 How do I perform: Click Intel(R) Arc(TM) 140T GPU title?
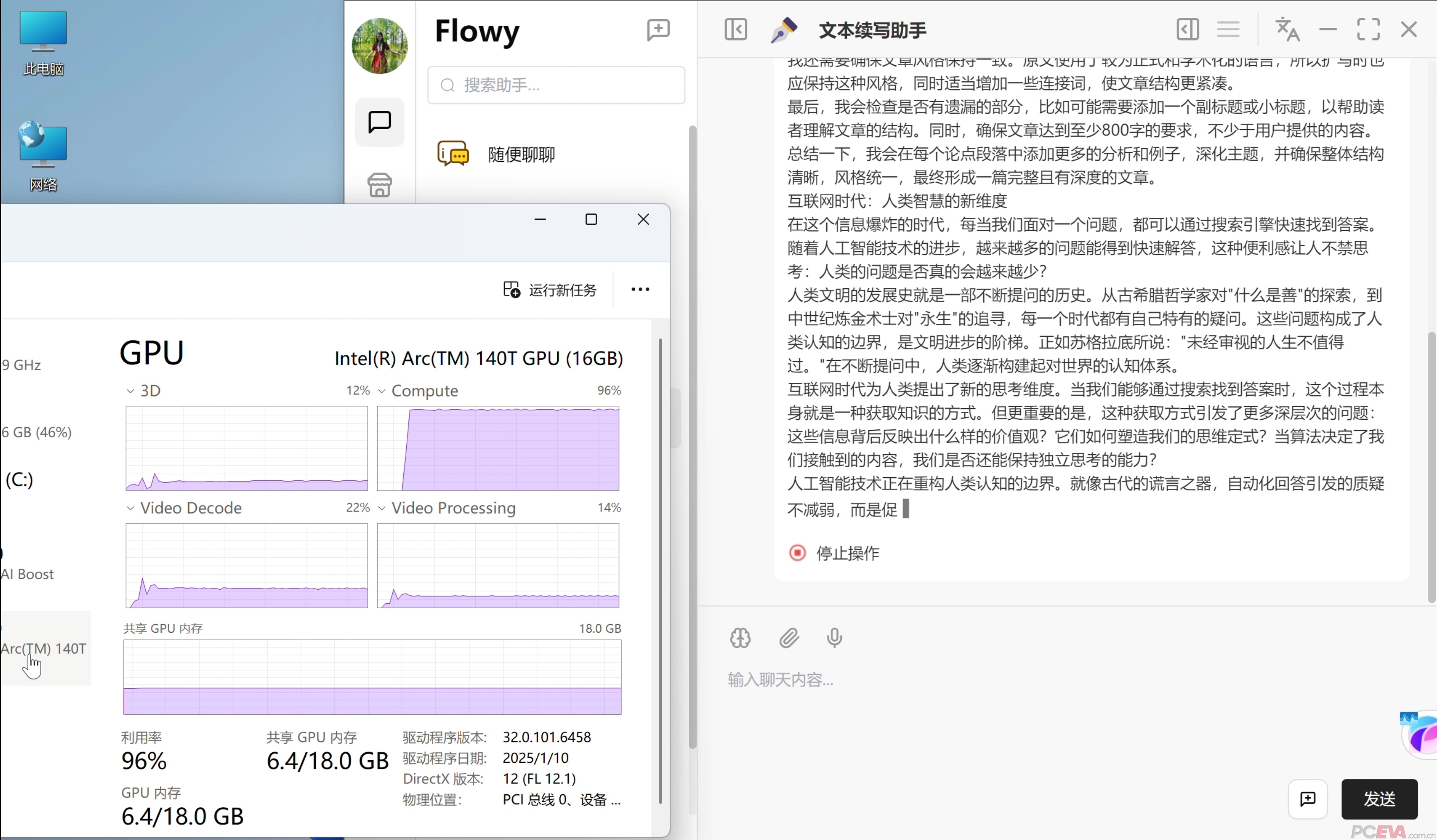click(x=479, y=358)
